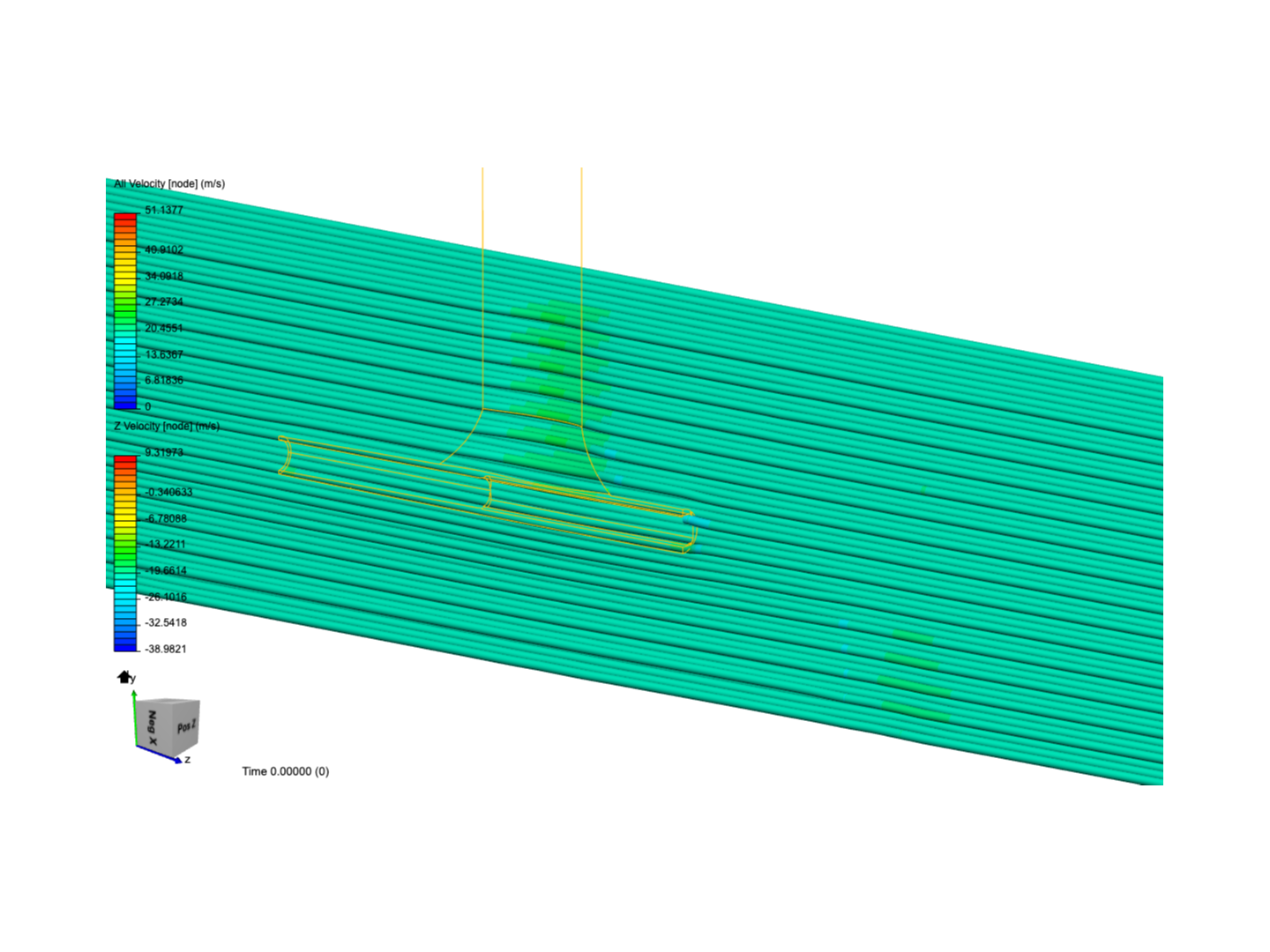Click the rainbow color bar of All Velocity

(124, 309)
